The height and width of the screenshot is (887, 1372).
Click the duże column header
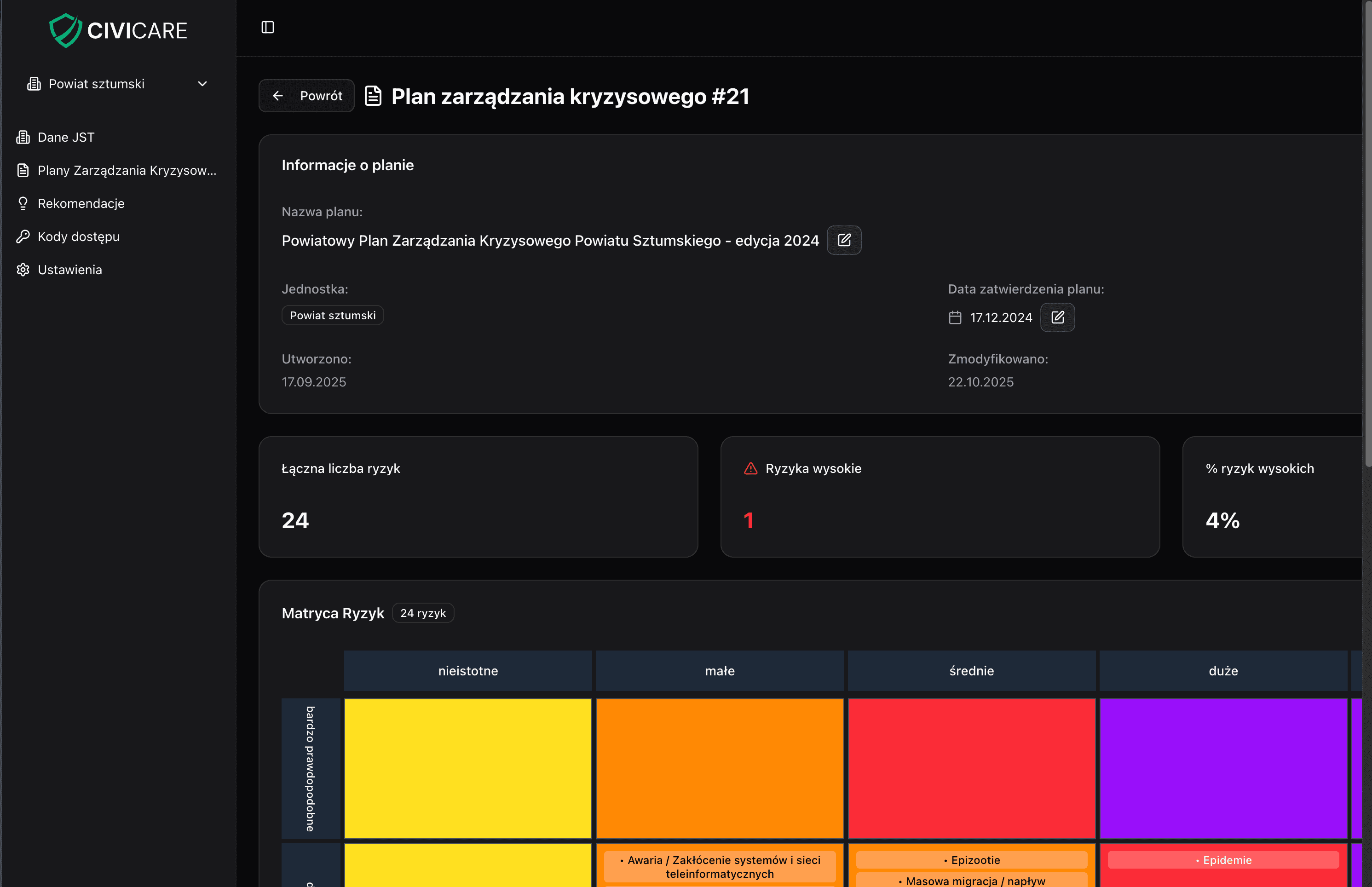[x=1223, y=670]
